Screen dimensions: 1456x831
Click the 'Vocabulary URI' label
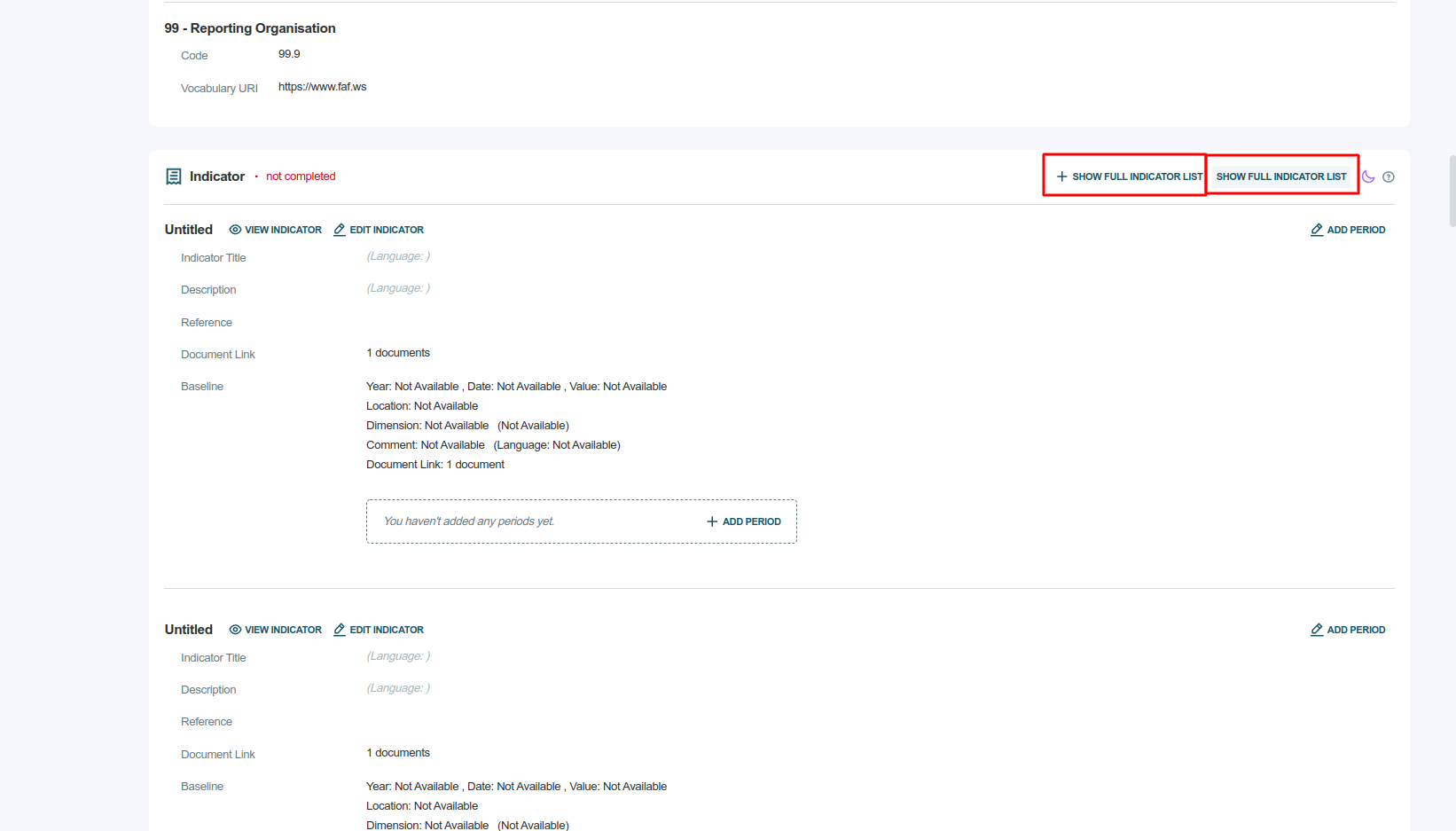(x=219, y=89)
